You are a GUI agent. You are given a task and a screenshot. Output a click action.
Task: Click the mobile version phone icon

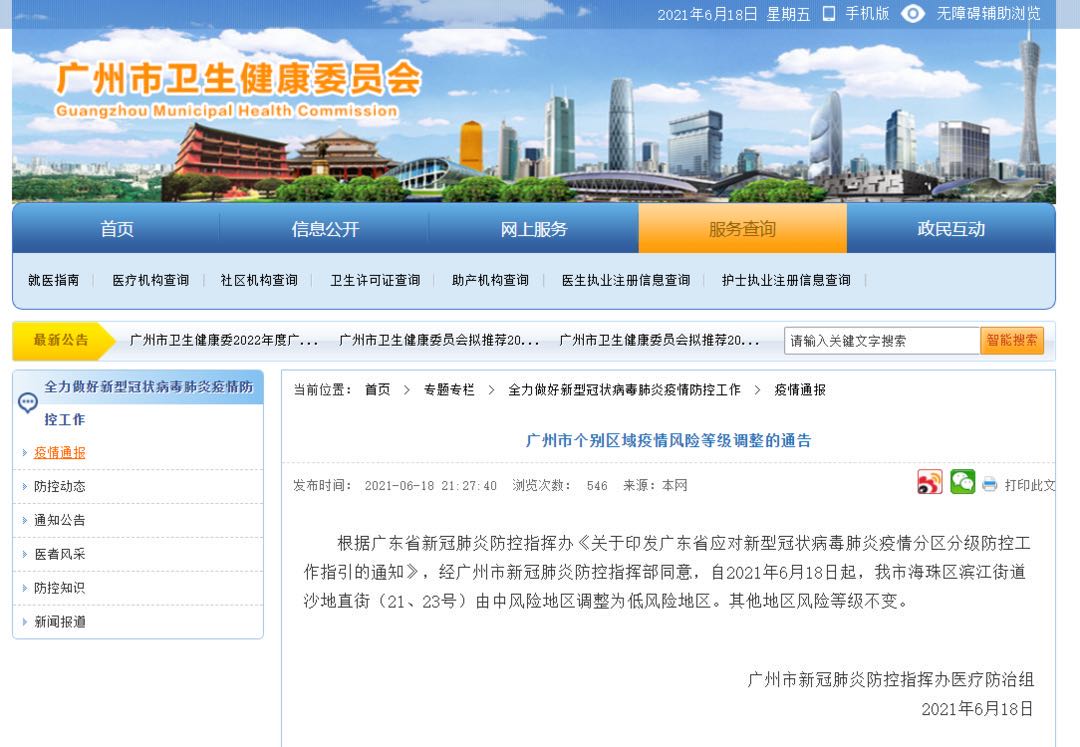pyautogui.click(x=828, y=14)
